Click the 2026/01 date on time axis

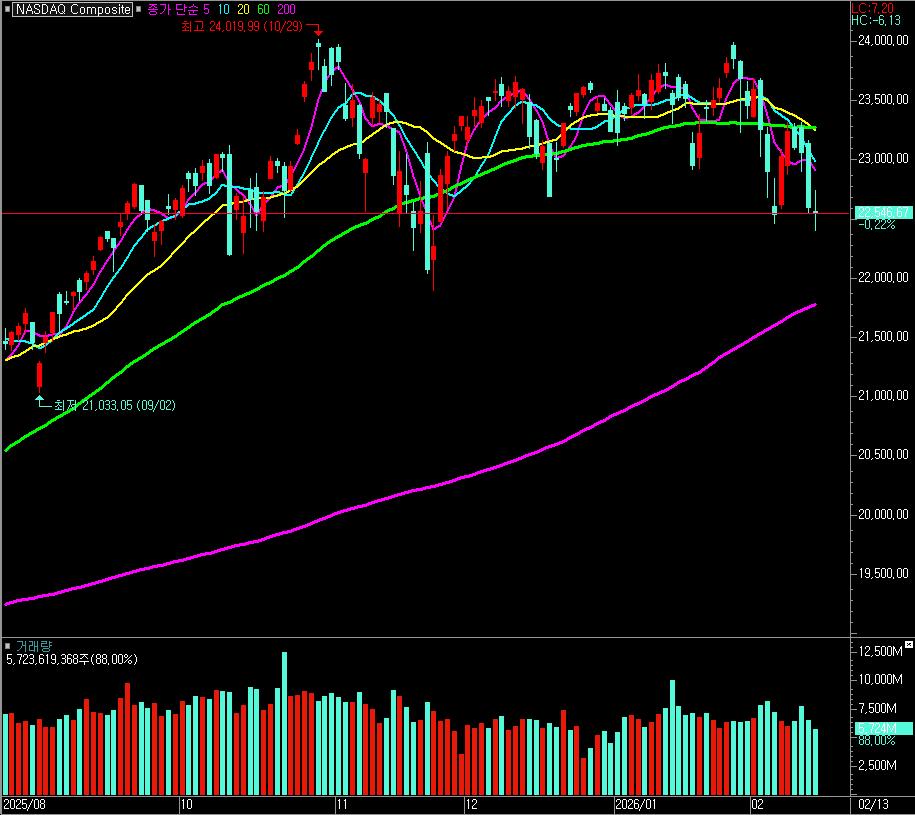pos(635,804)
